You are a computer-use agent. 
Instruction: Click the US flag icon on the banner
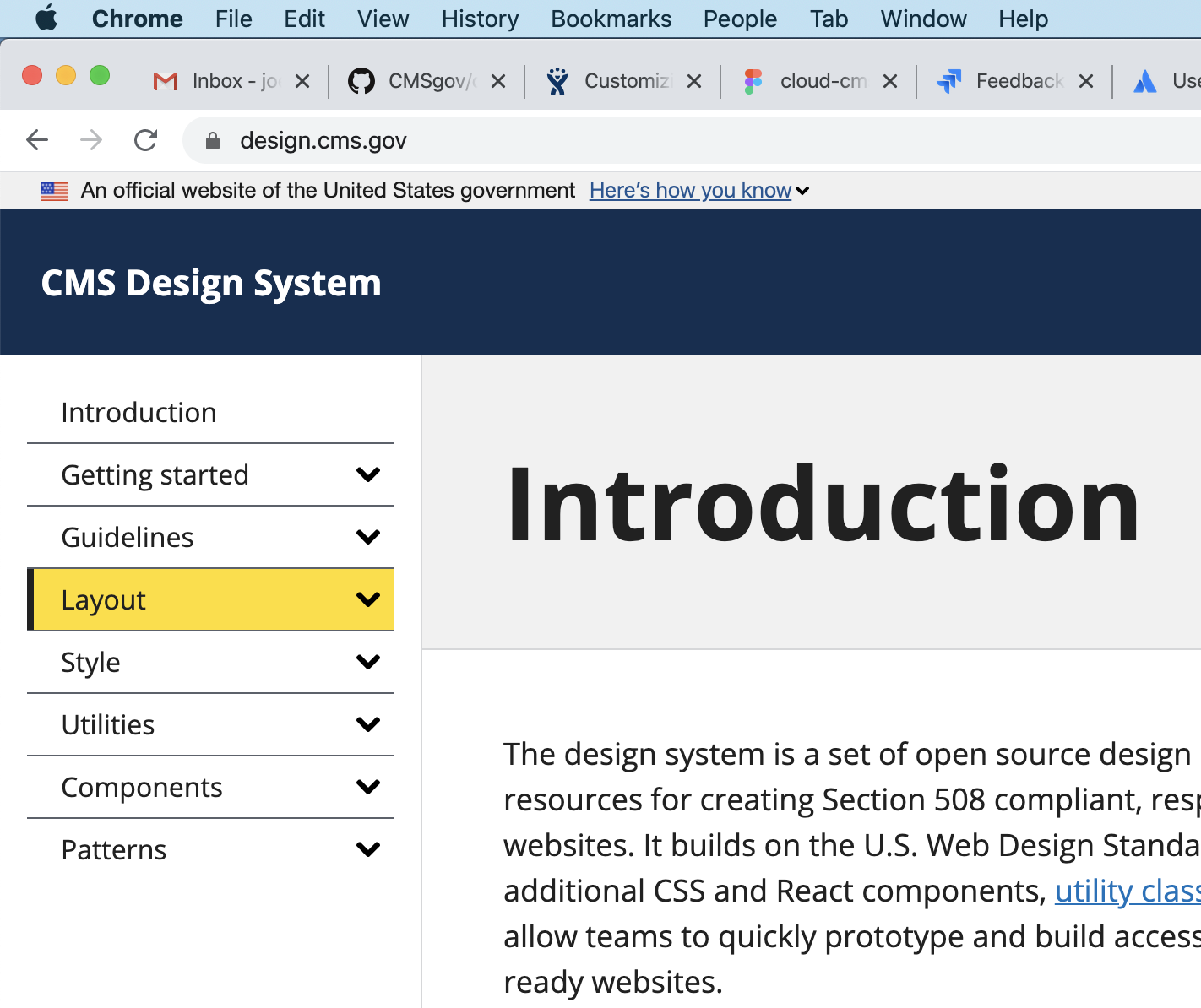(53, 191)
